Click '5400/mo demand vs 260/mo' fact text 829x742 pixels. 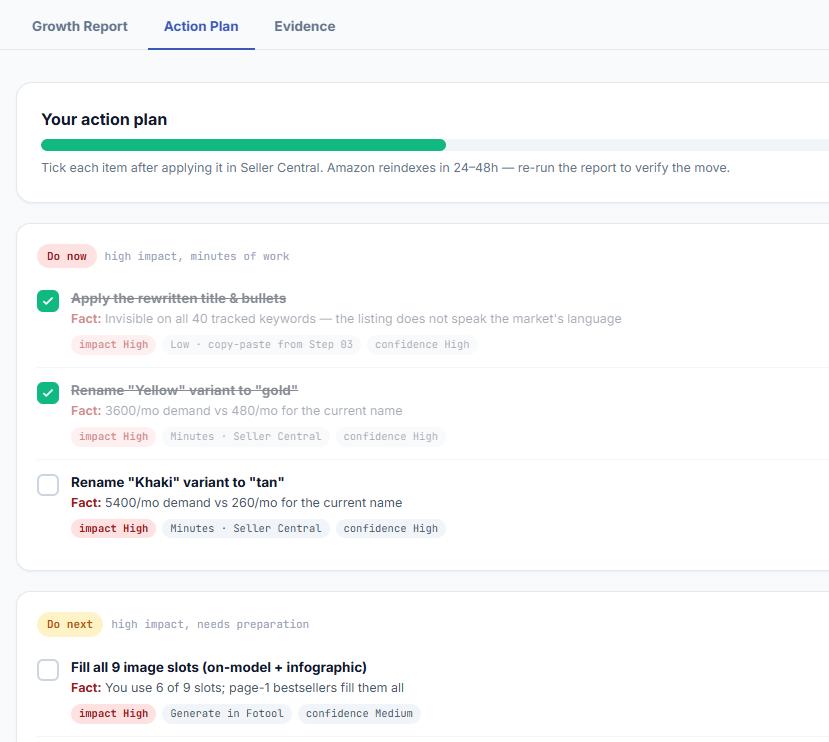tap(237, 503)
